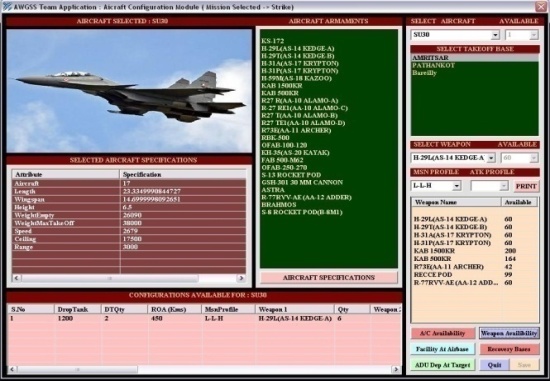Screen dimensions: 550x381
Task: Click the Weapon 1 column header
Action: click(294, 309)
